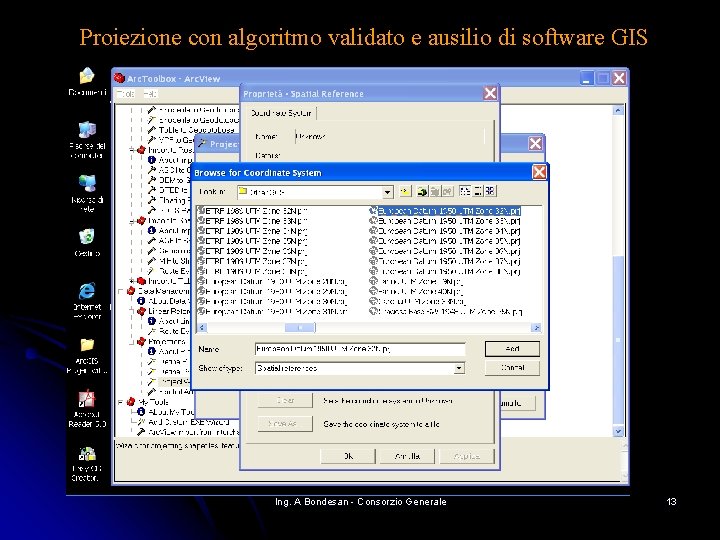Click the file list scroll right arrow
720x540 pixels.
pyautogui.click(x=536, y=327)
